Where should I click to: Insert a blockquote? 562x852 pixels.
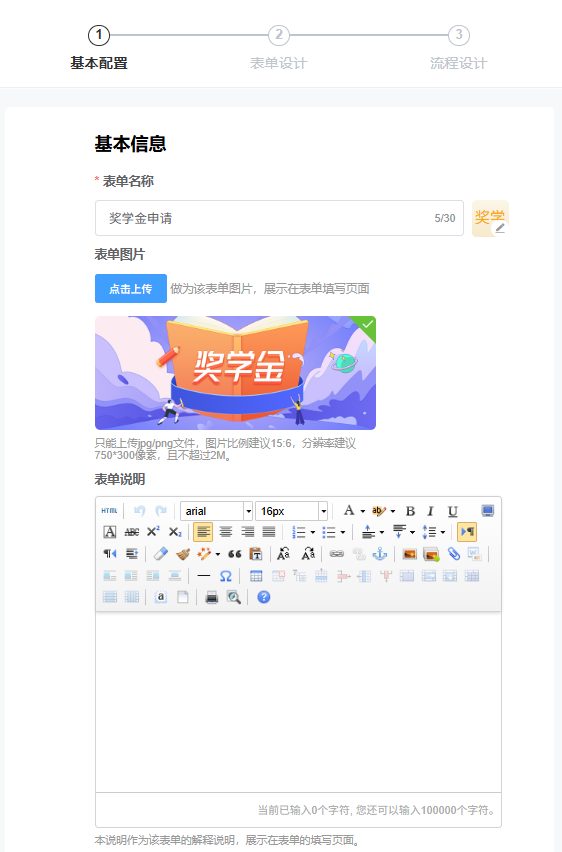point(234,554)
